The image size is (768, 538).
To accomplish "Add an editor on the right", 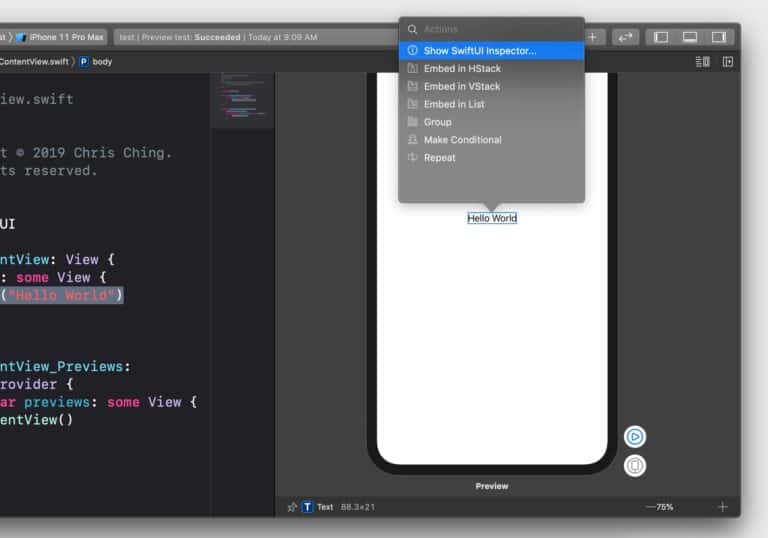I will (x=728, y=62).
